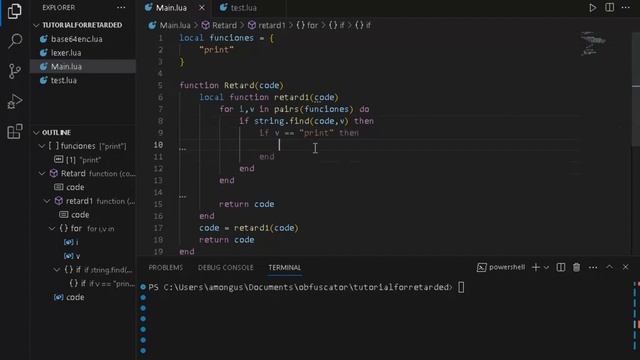Collapse the TUTORIALFORRETARDED folder section

tap(36, 25)
